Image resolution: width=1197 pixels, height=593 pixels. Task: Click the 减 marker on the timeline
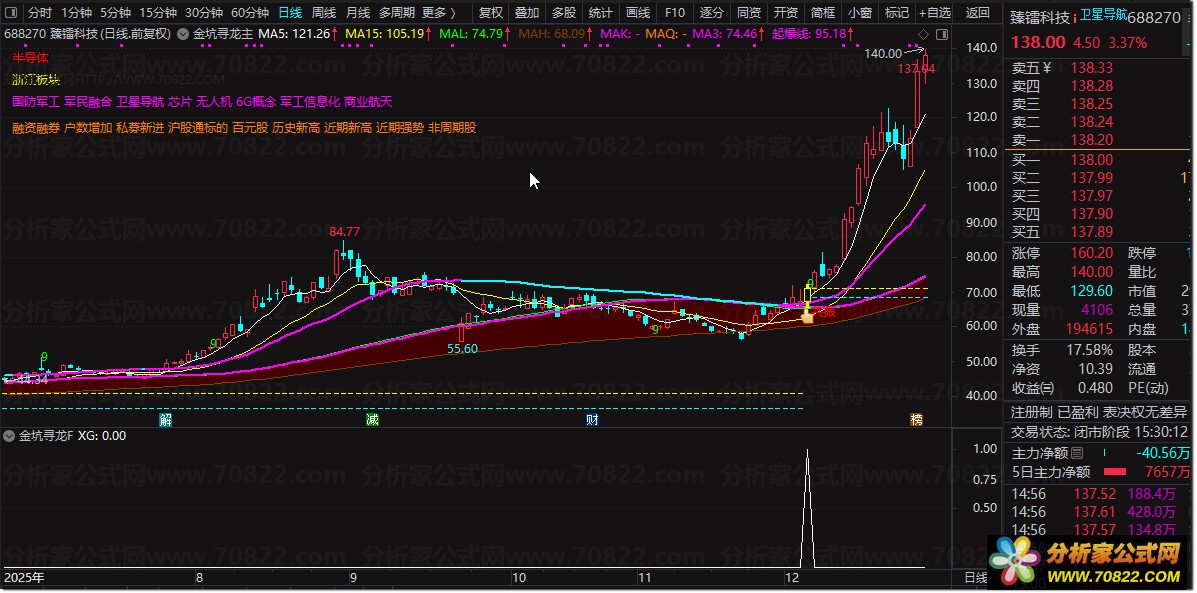(x=373, y=420)
